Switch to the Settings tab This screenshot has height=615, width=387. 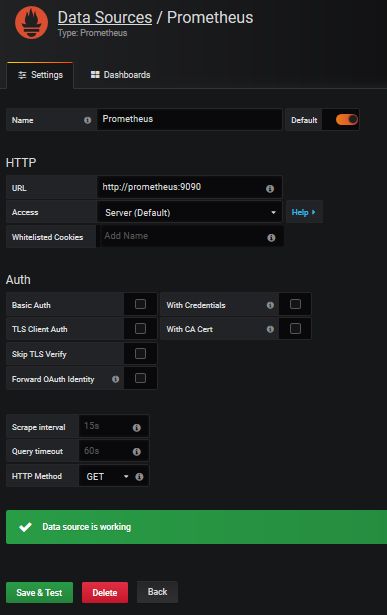[x=40, y=75]
